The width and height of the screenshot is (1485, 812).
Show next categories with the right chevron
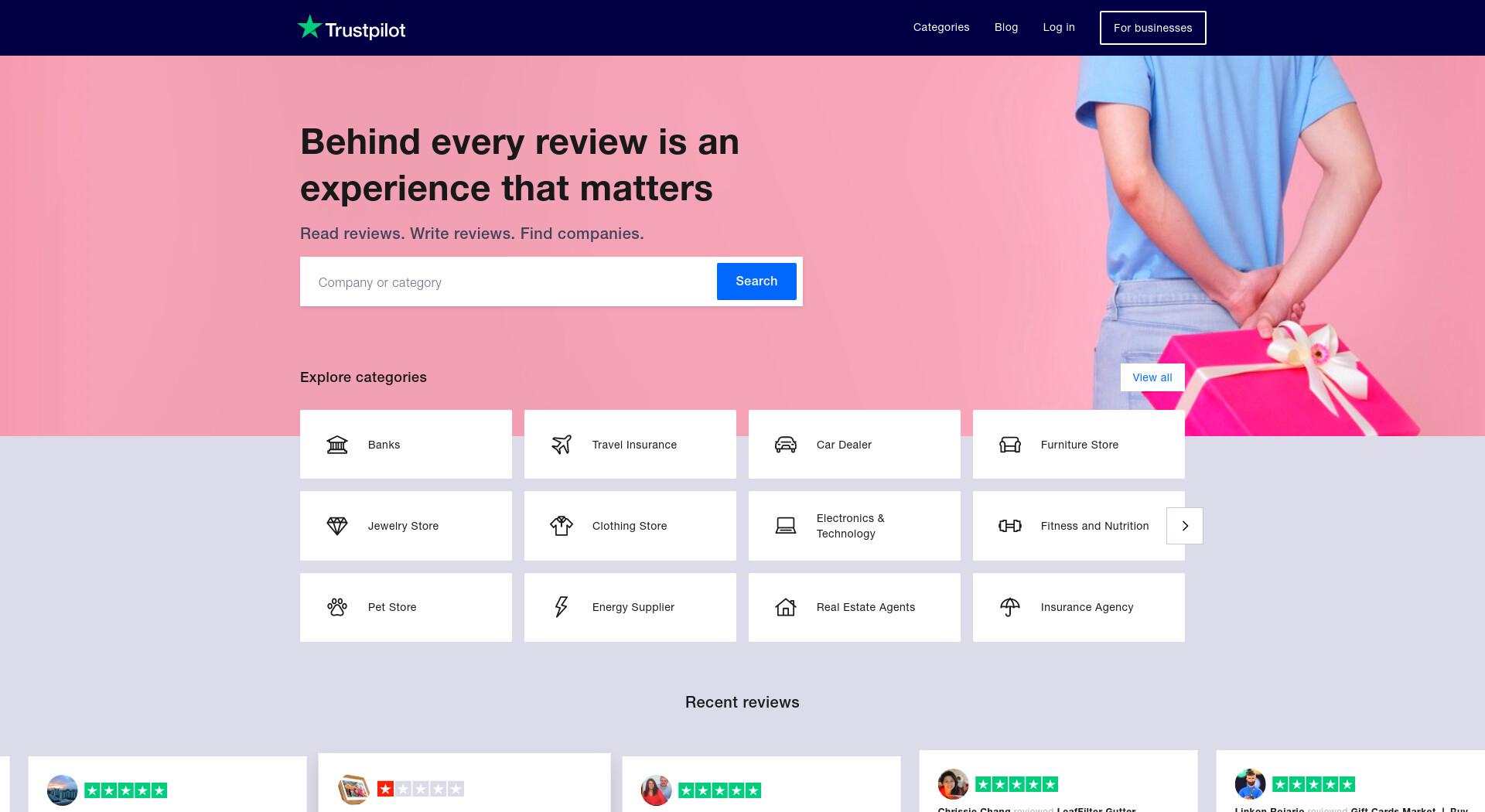pyautogui.click(x=1185, y=526)
